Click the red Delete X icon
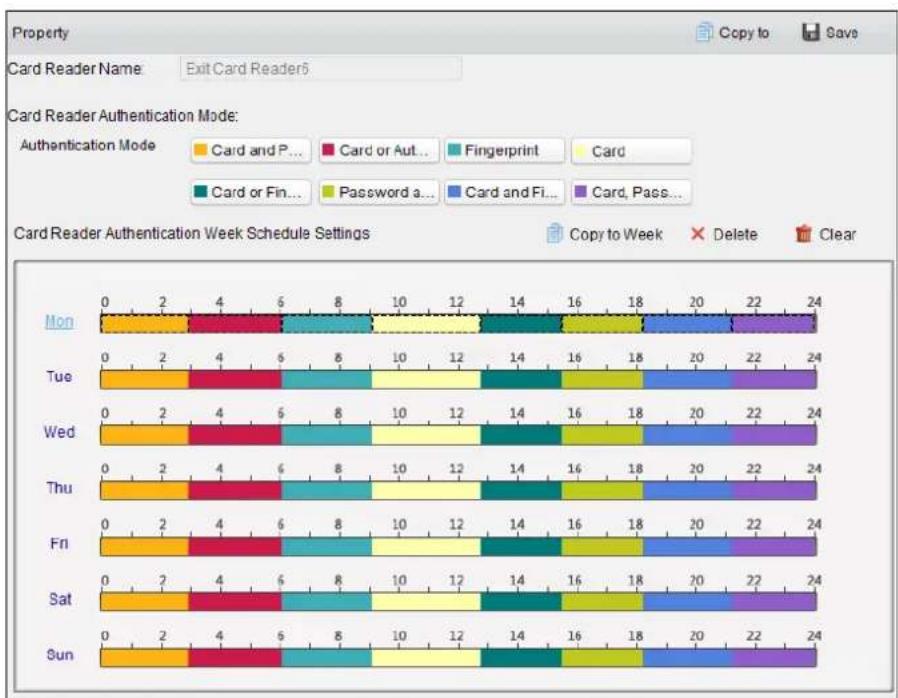Viewport: 898px width, 698px height. (x=698, y=234)
